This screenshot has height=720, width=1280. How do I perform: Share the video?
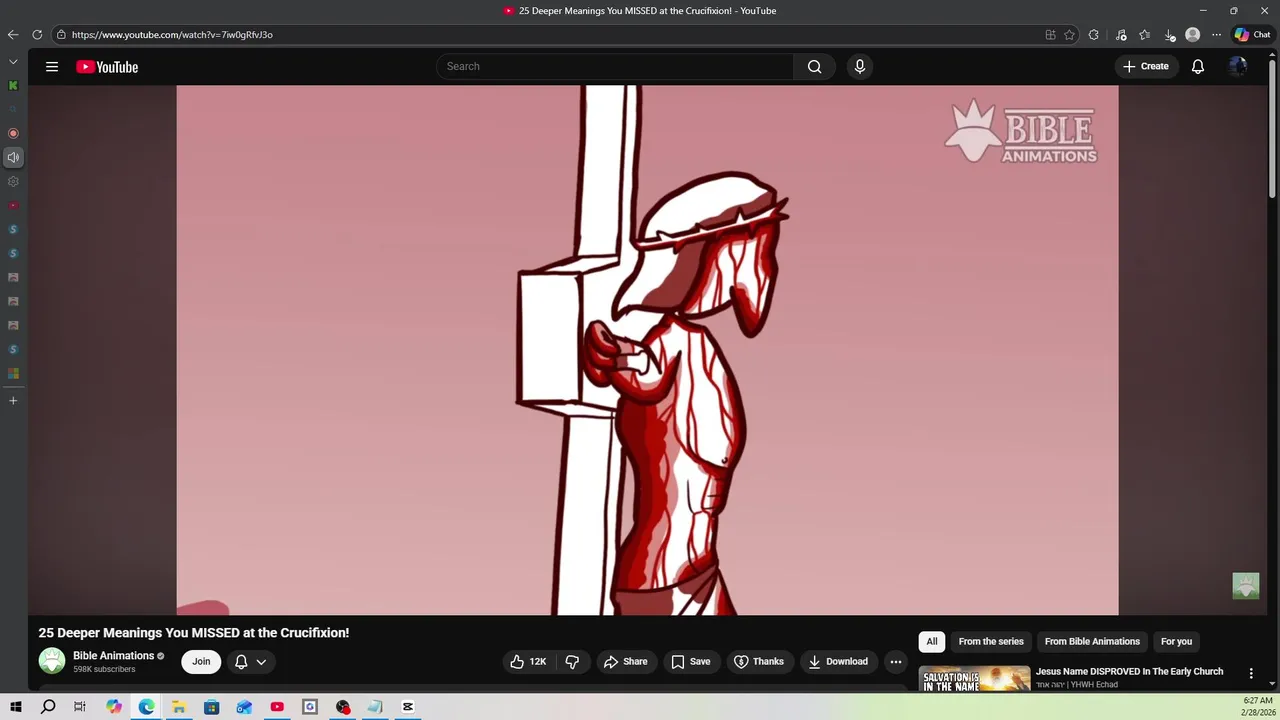[x=625, y=662]
